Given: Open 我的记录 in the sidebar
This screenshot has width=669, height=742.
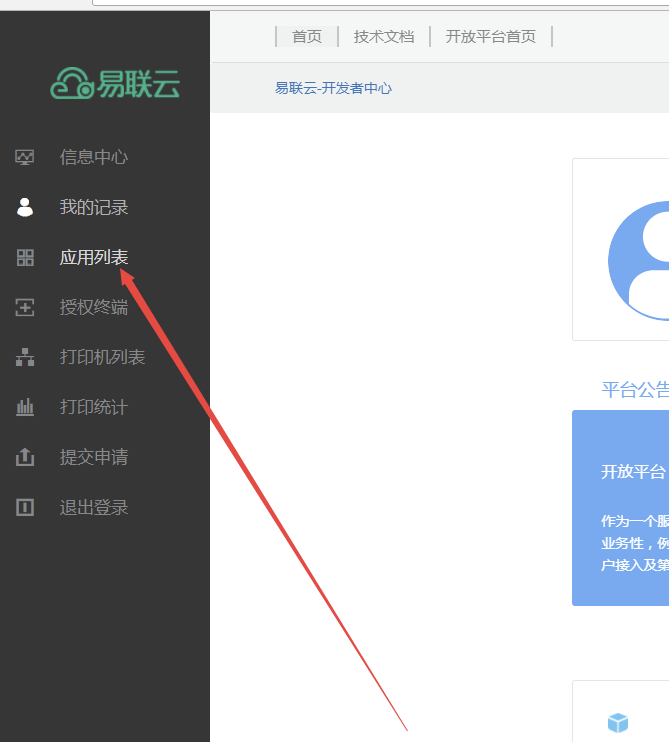Looking at the screenshot, I should click(x=94, y=207).
